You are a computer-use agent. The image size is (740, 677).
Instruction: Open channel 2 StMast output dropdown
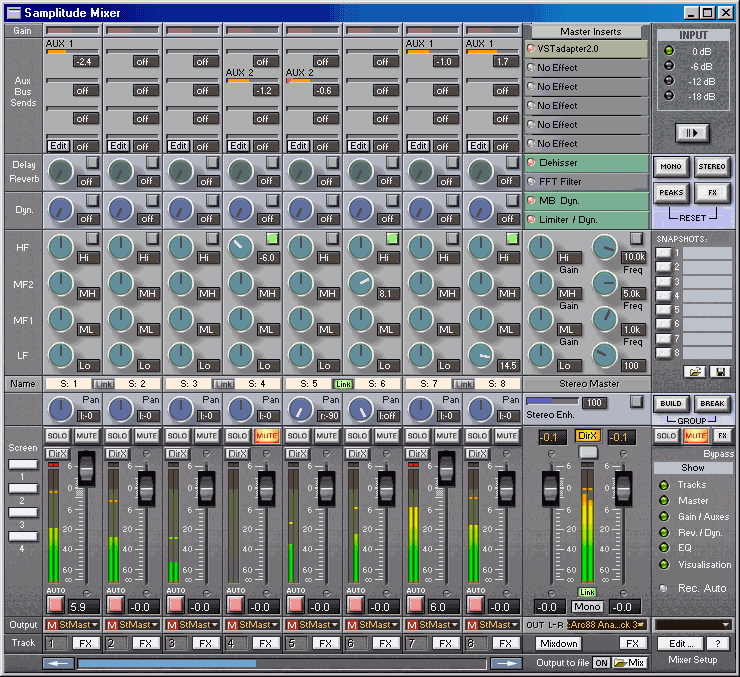(133, 625)
